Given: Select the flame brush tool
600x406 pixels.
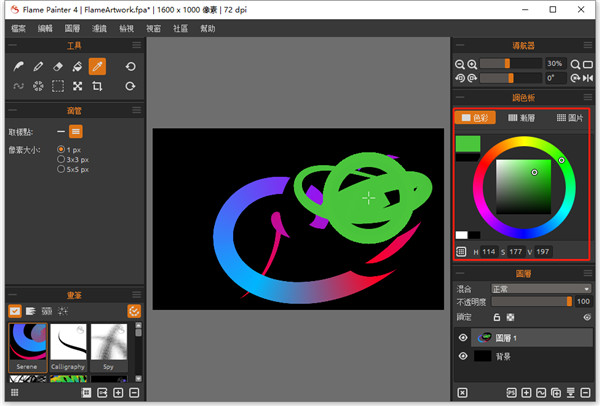Looking at the screenshot, I should click(18, 66).
